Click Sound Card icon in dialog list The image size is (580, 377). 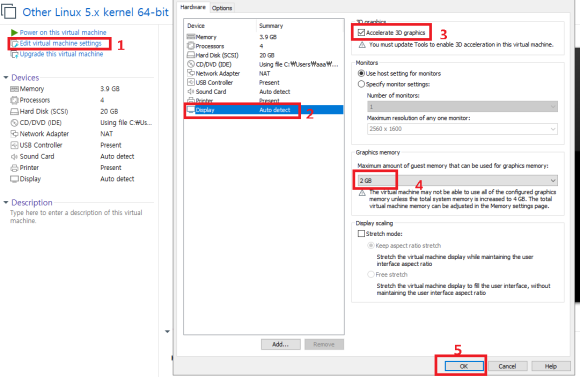click(191, 91)
